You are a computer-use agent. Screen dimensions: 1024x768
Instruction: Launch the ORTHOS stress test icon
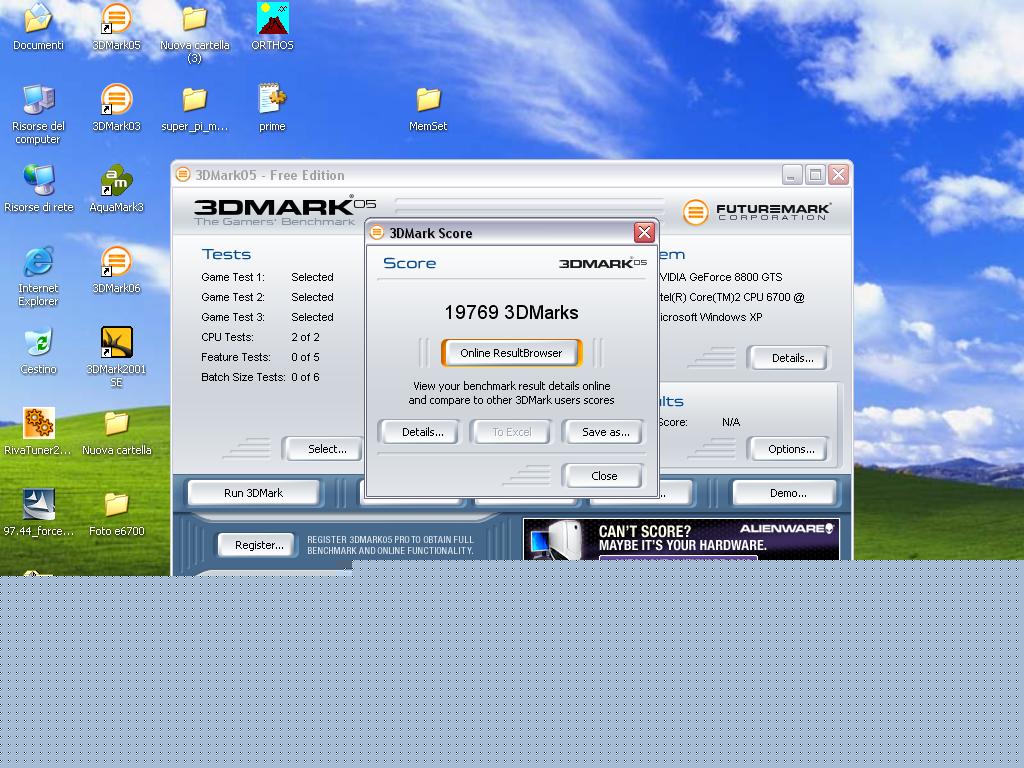click(272, 26)
